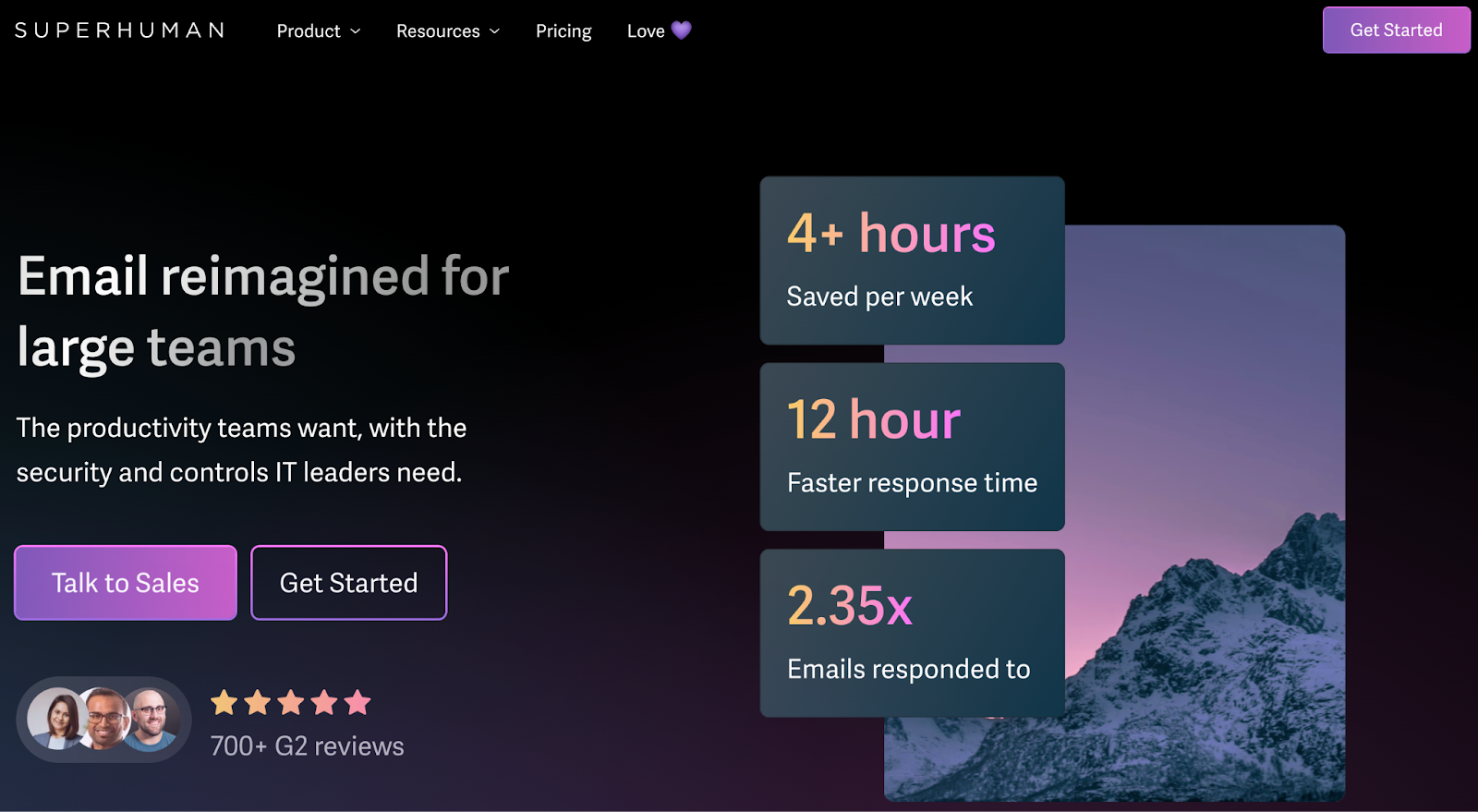Click the productivity teams want subtitle text
The width and height of the screenshot is (1478, 812).
click(241, 450)
